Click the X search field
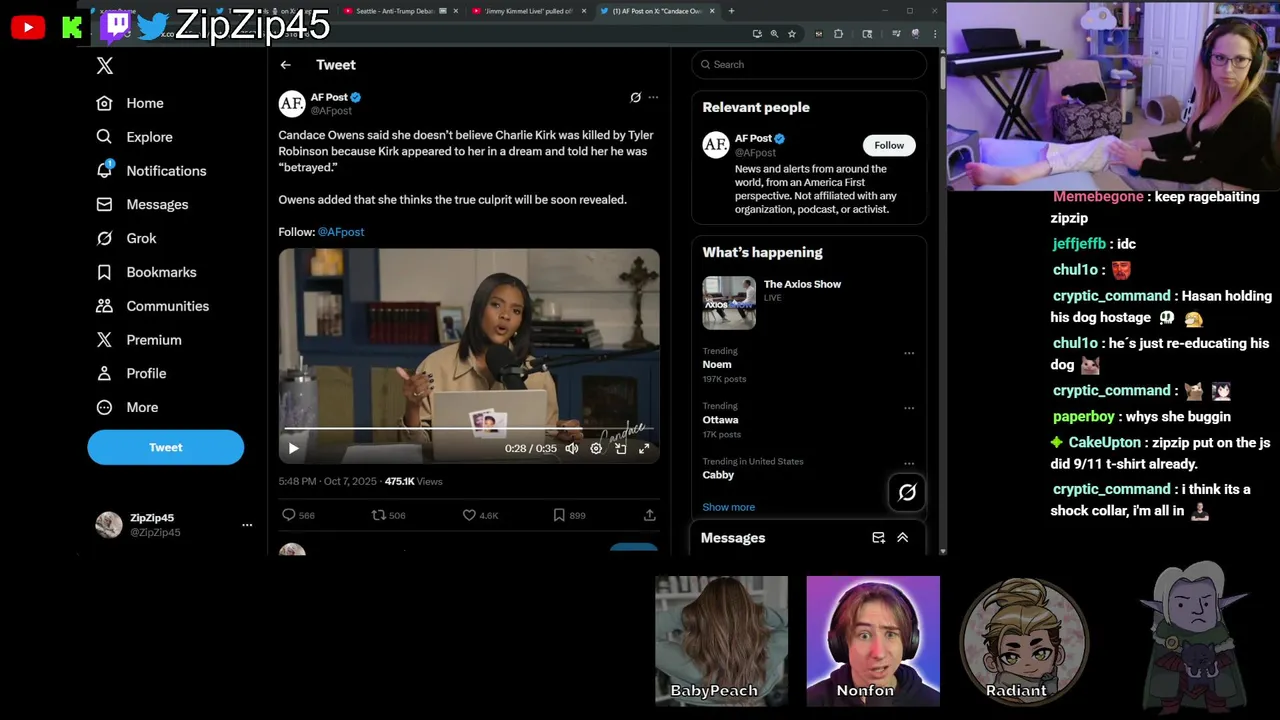The height and width of the screenshot is (720, 1280). (x=808, y=64)
